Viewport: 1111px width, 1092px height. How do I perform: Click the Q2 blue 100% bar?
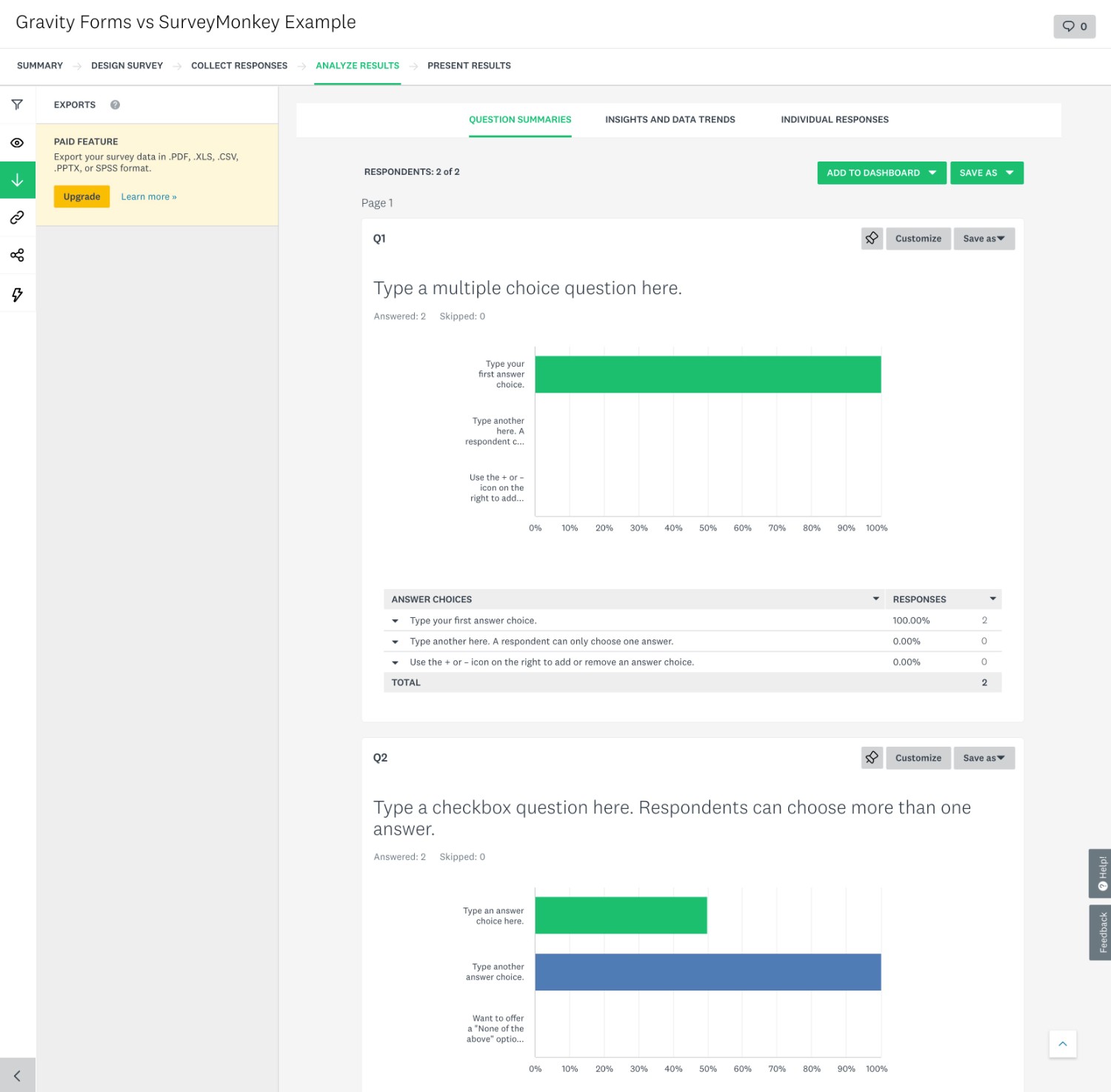[708, 972]
